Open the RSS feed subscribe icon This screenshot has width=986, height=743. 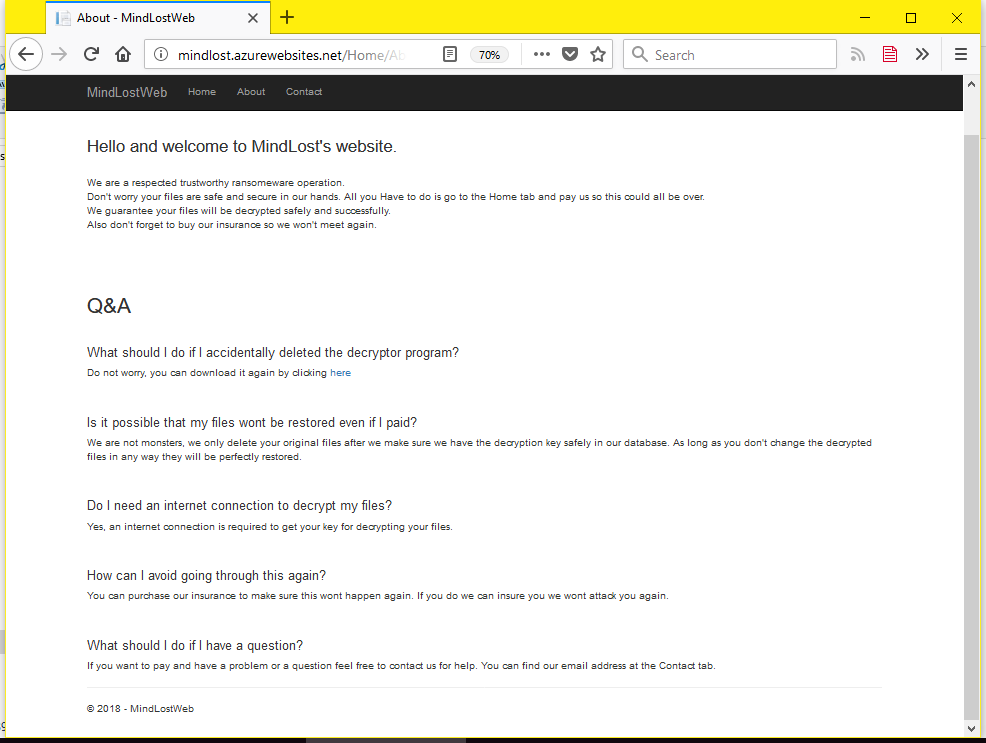[857, 55]
